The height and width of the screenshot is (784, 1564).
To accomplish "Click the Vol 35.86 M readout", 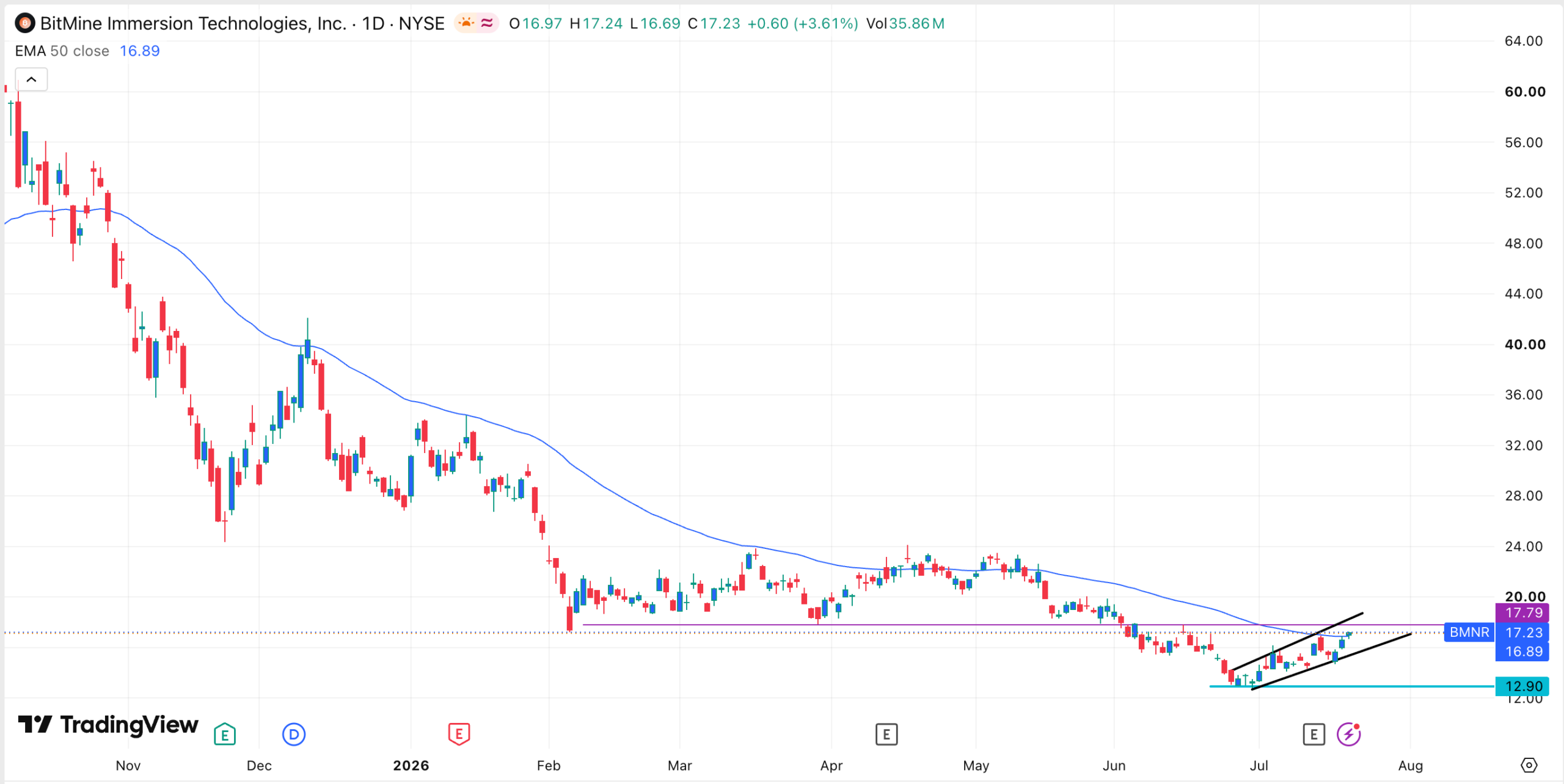I will tap(905, 23).
